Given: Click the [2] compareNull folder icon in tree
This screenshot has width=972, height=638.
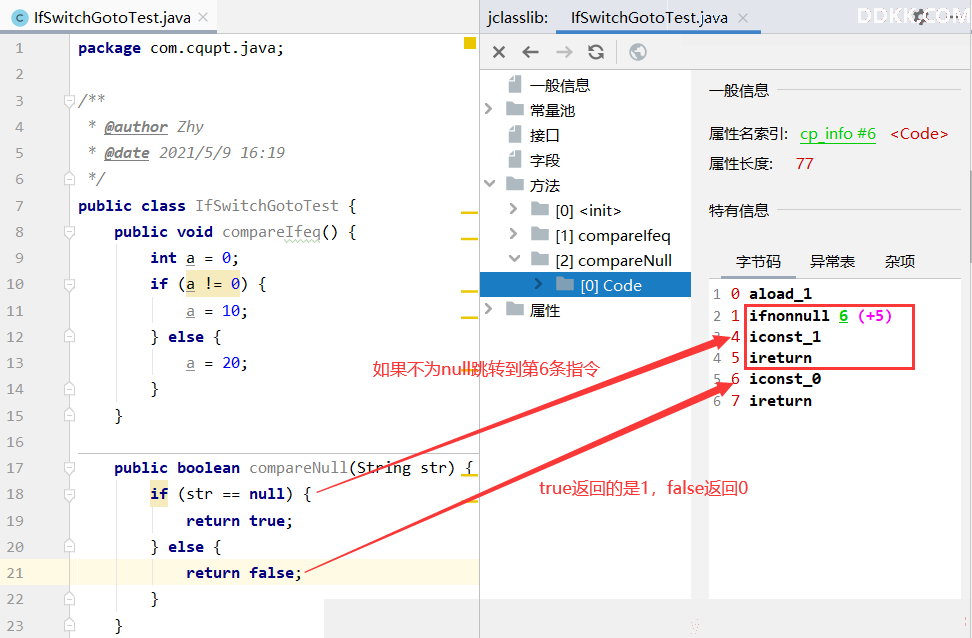Looking at the screenshot, I should (540, 259).
